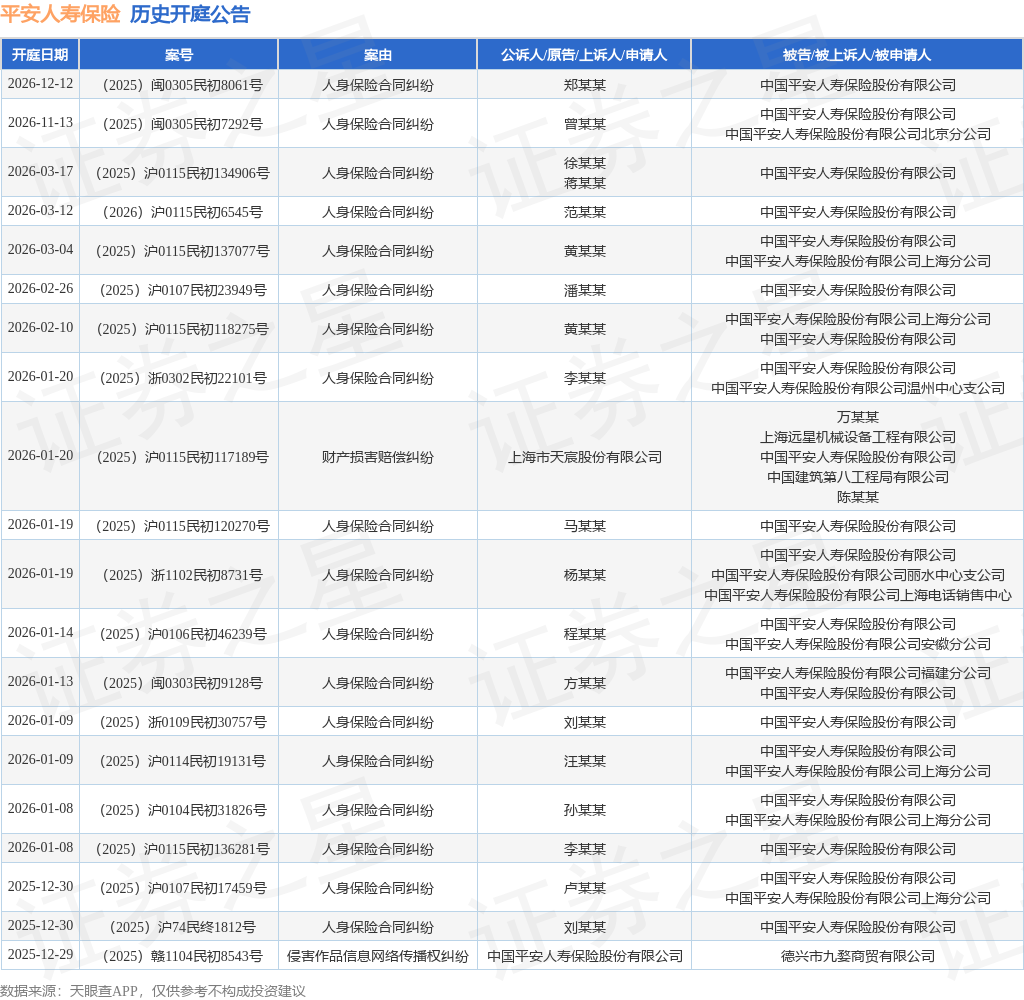Click the 侵害作品信息网络传播权纠纷 cell

pyautogui.click(x=377, y=956)
